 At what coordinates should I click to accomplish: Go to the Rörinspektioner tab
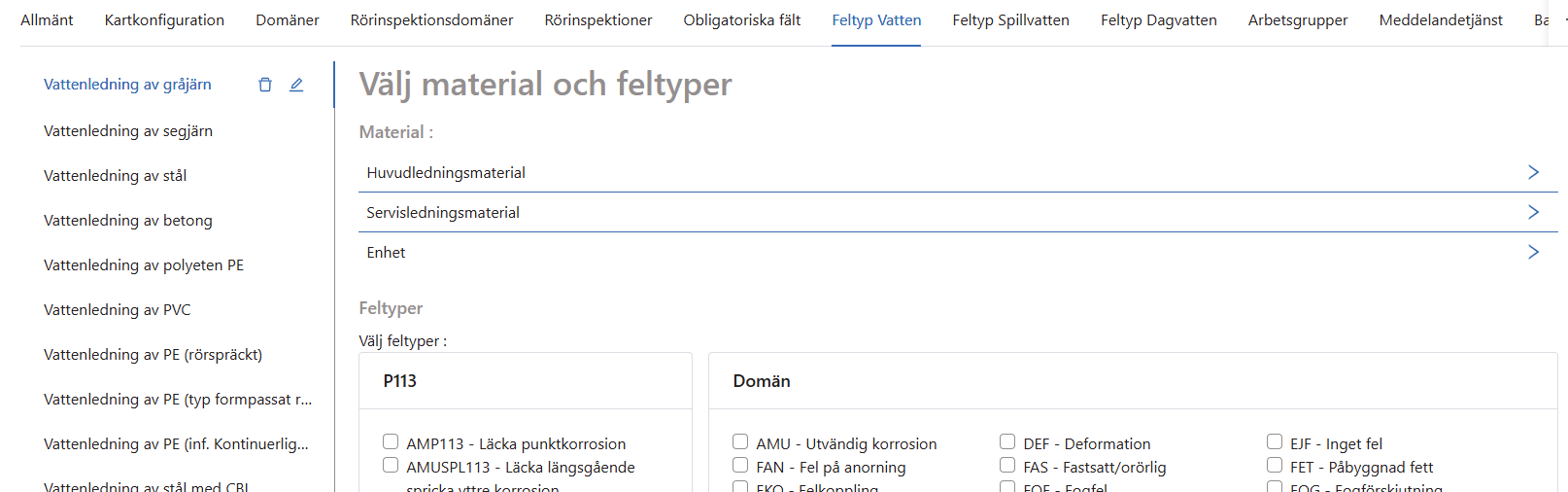point(597,20)
